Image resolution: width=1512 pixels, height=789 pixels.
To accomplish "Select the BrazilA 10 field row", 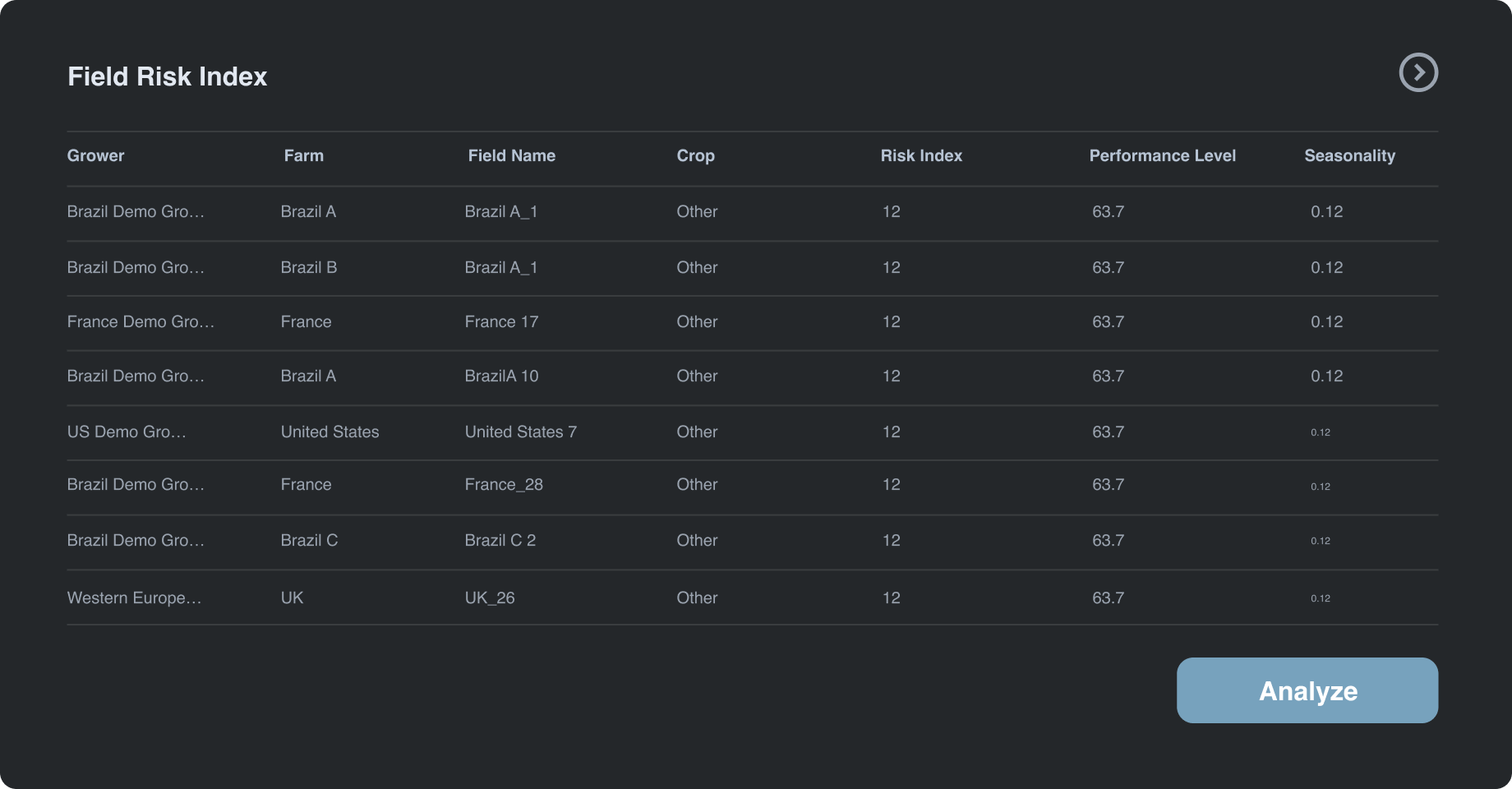I will (x=501, y=376).
